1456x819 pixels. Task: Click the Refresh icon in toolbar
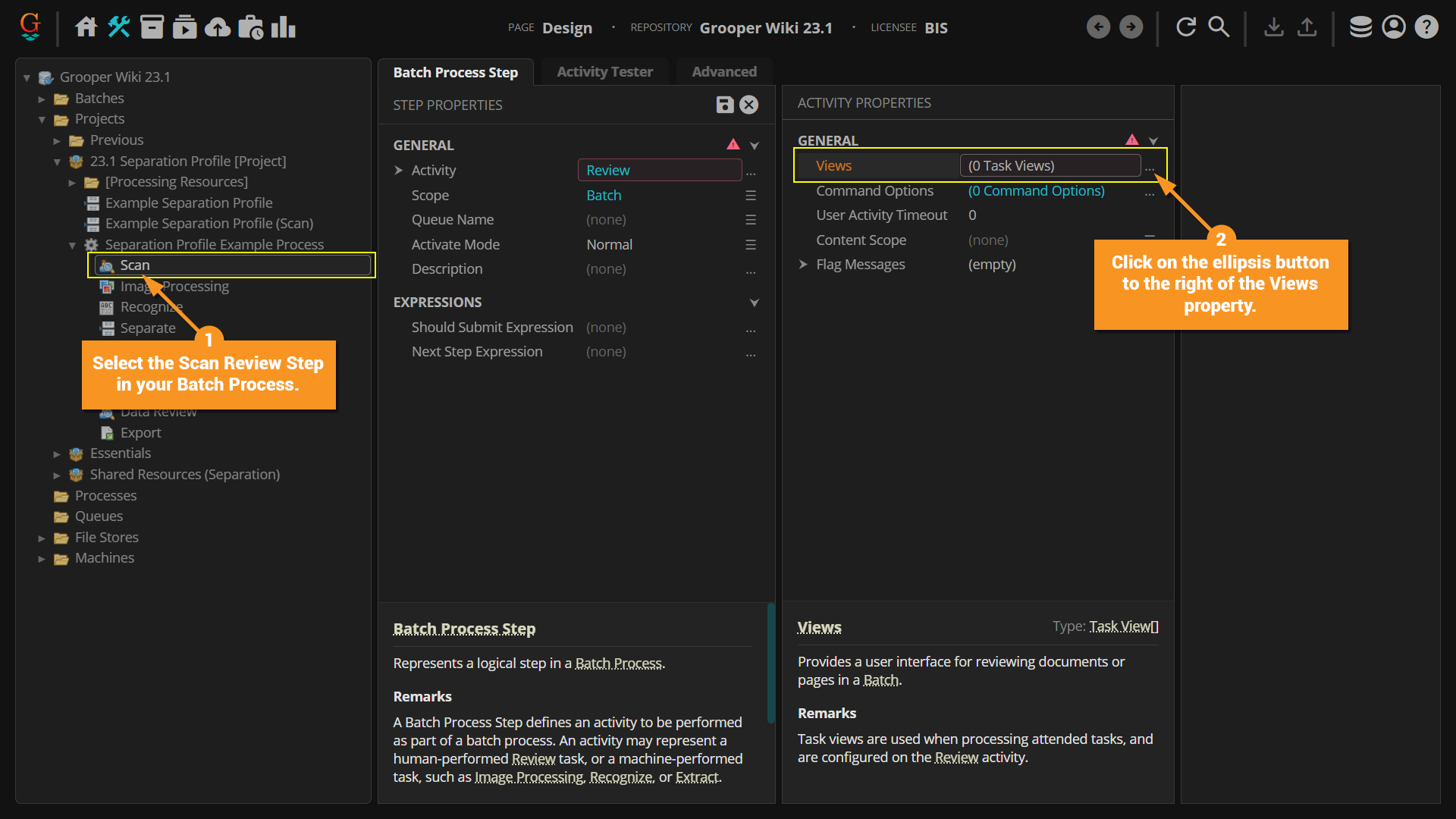pyautogui.click(x=1186, y=27)
